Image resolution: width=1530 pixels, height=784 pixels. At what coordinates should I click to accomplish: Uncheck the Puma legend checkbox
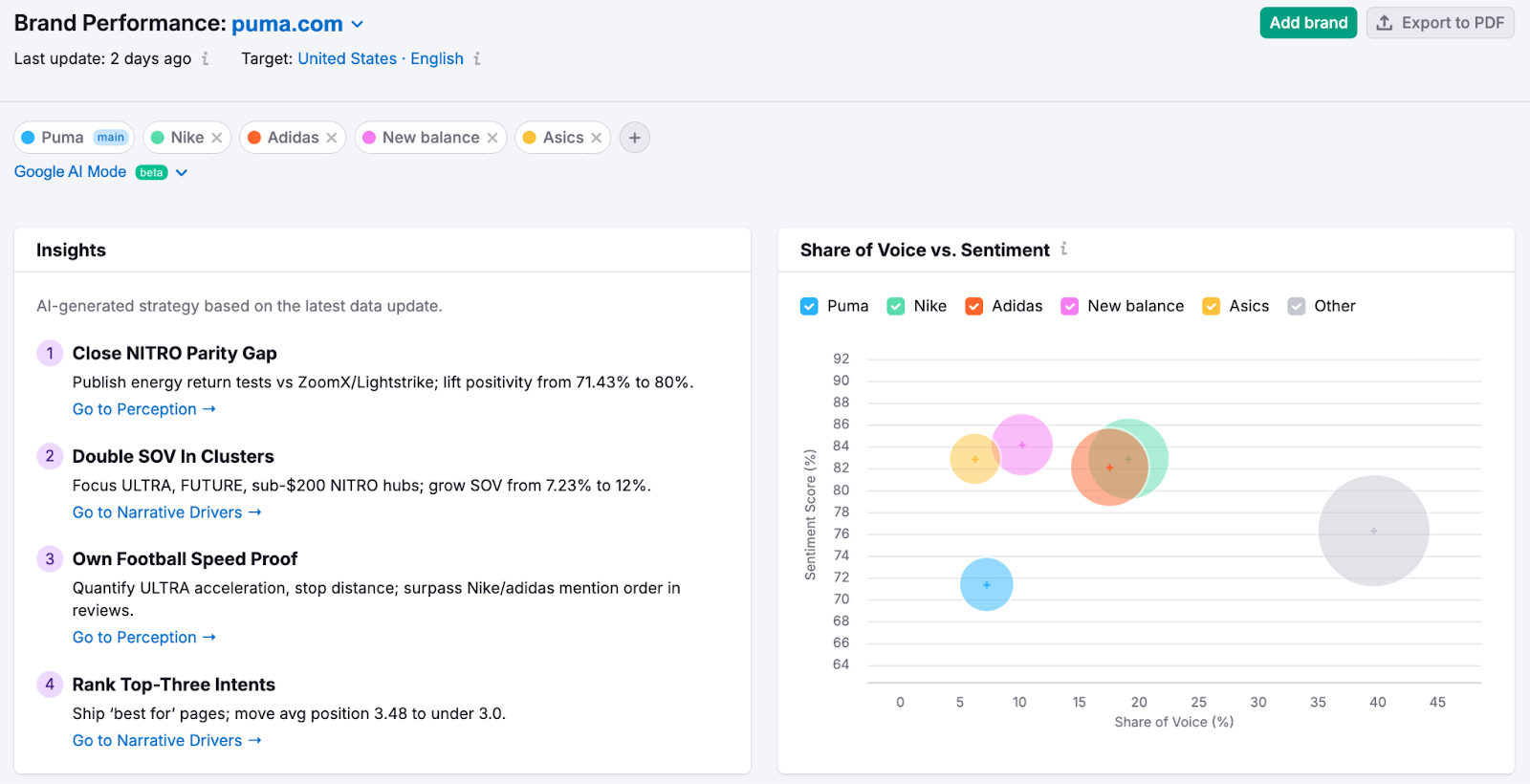coord(809,306)
